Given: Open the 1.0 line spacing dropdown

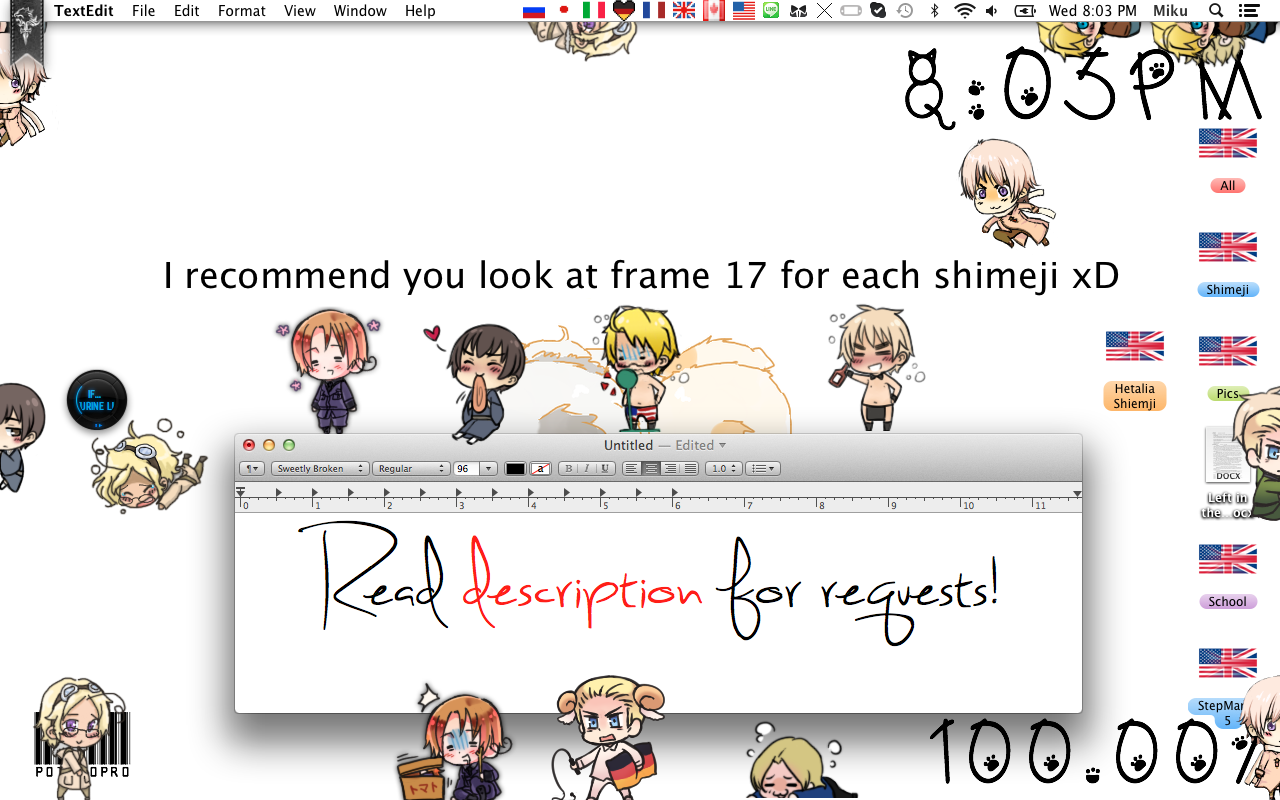Looking at the screenshot, I should click(x=723, y=468).
